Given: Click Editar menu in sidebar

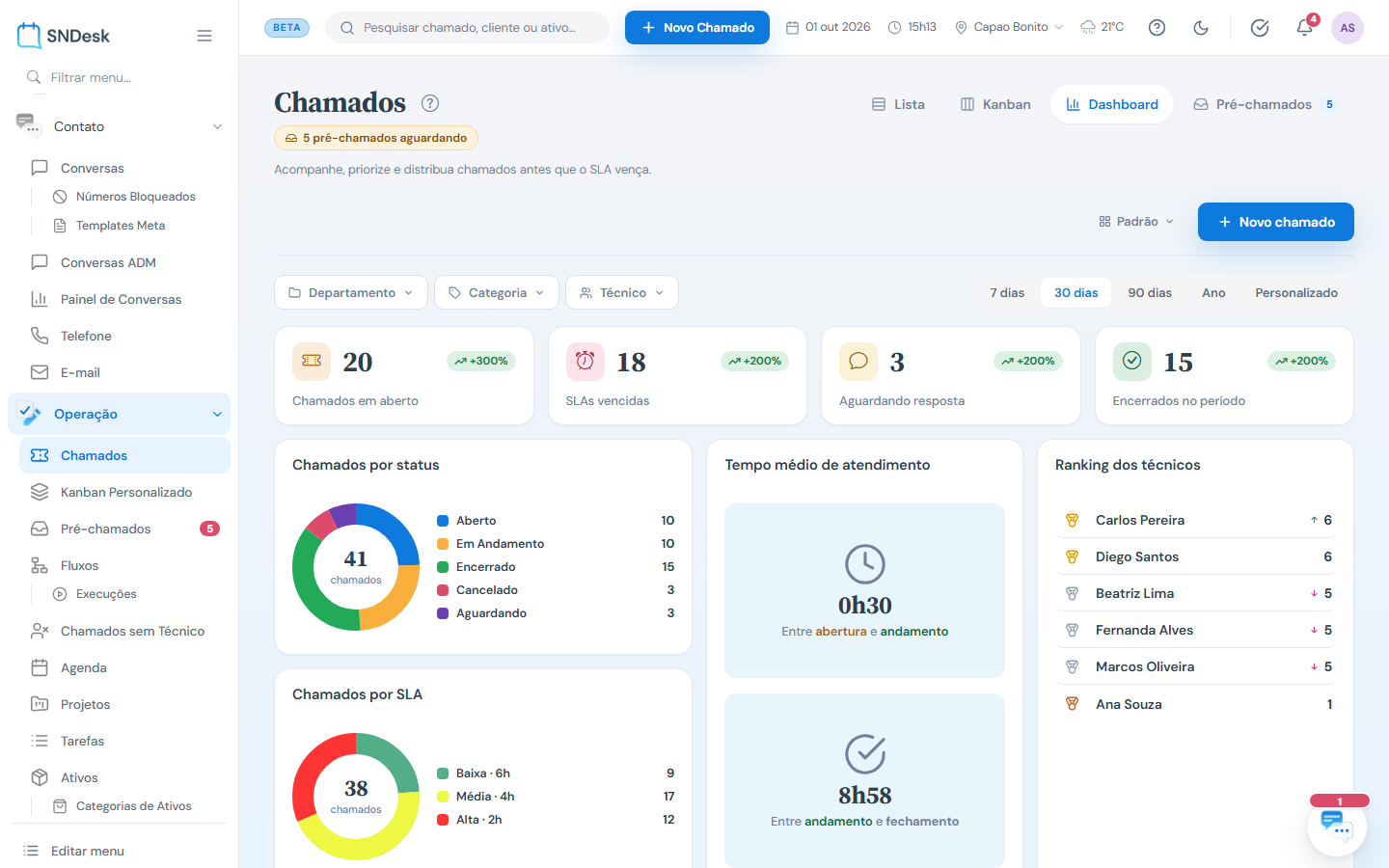Looking at the screenshot, I should 120,851.
